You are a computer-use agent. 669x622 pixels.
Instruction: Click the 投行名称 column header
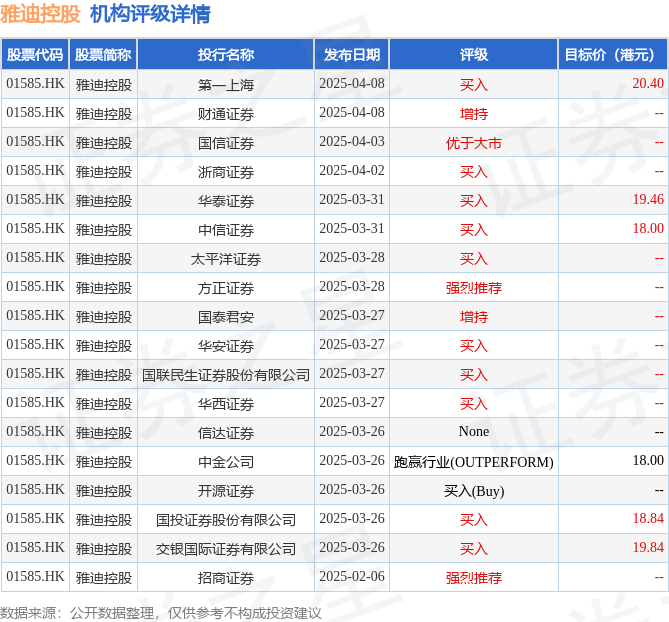pyautogui.click(x=226, y=55)
